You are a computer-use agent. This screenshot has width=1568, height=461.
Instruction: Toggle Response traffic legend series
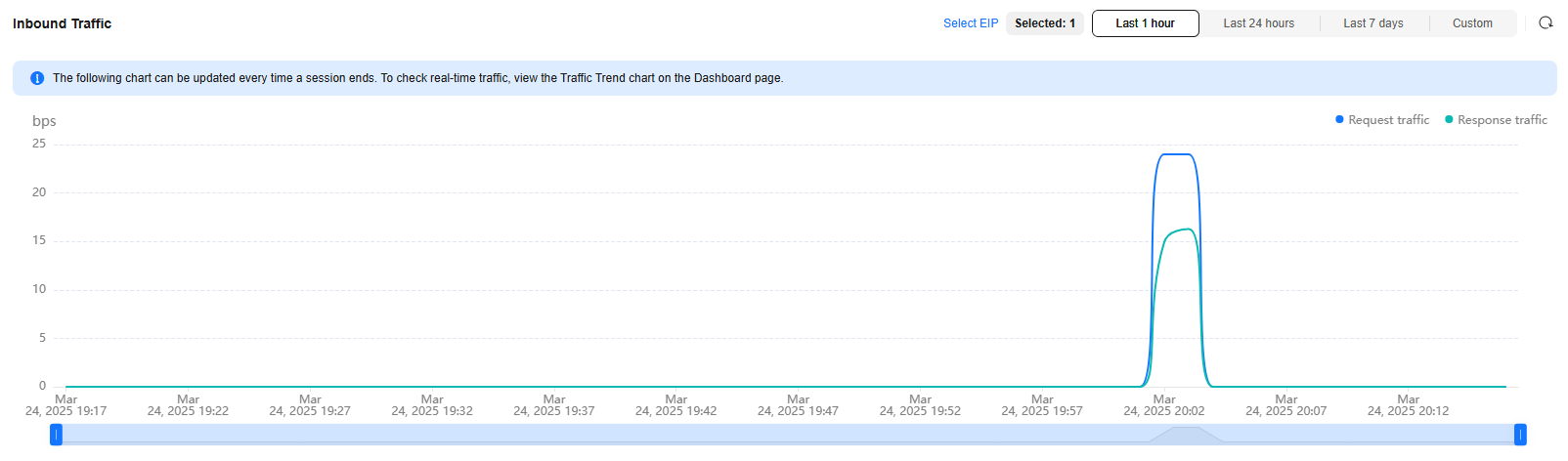click(x=1496, y=120)
